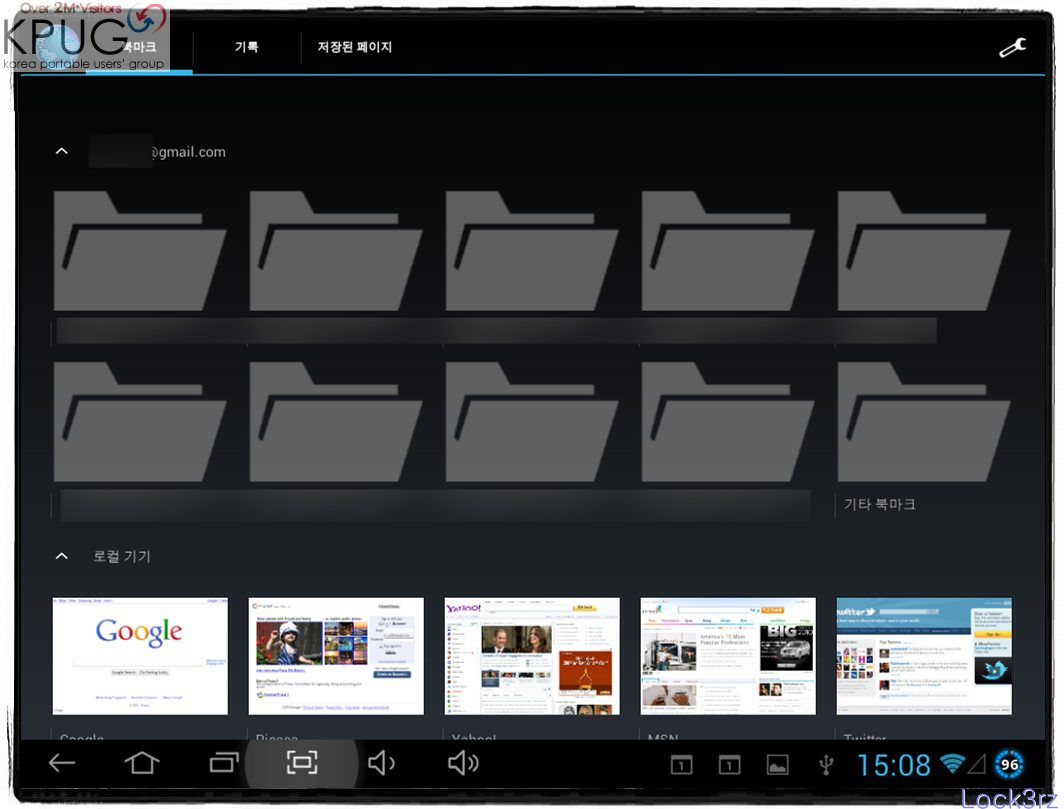Open the MSN bookmark thumbnail
This screenshot has width=1064, height=809.
728,656
